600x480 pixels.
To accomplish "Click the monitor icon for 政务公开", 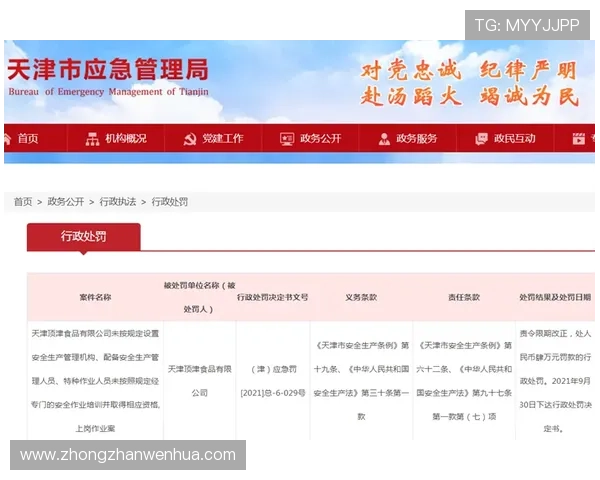I will click(287, 139).
